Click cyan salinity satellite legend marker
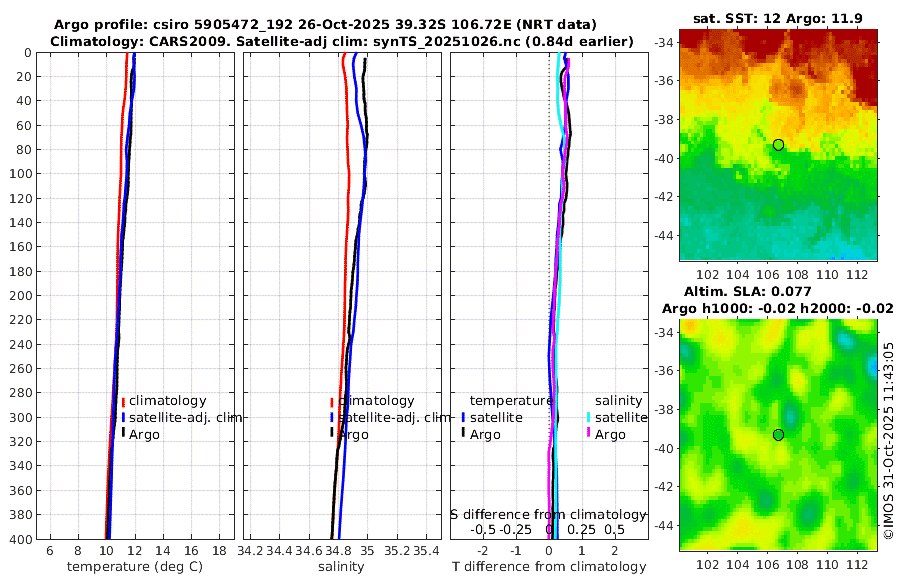The height and width of the screenshot is (580, 900). point(588,417)
